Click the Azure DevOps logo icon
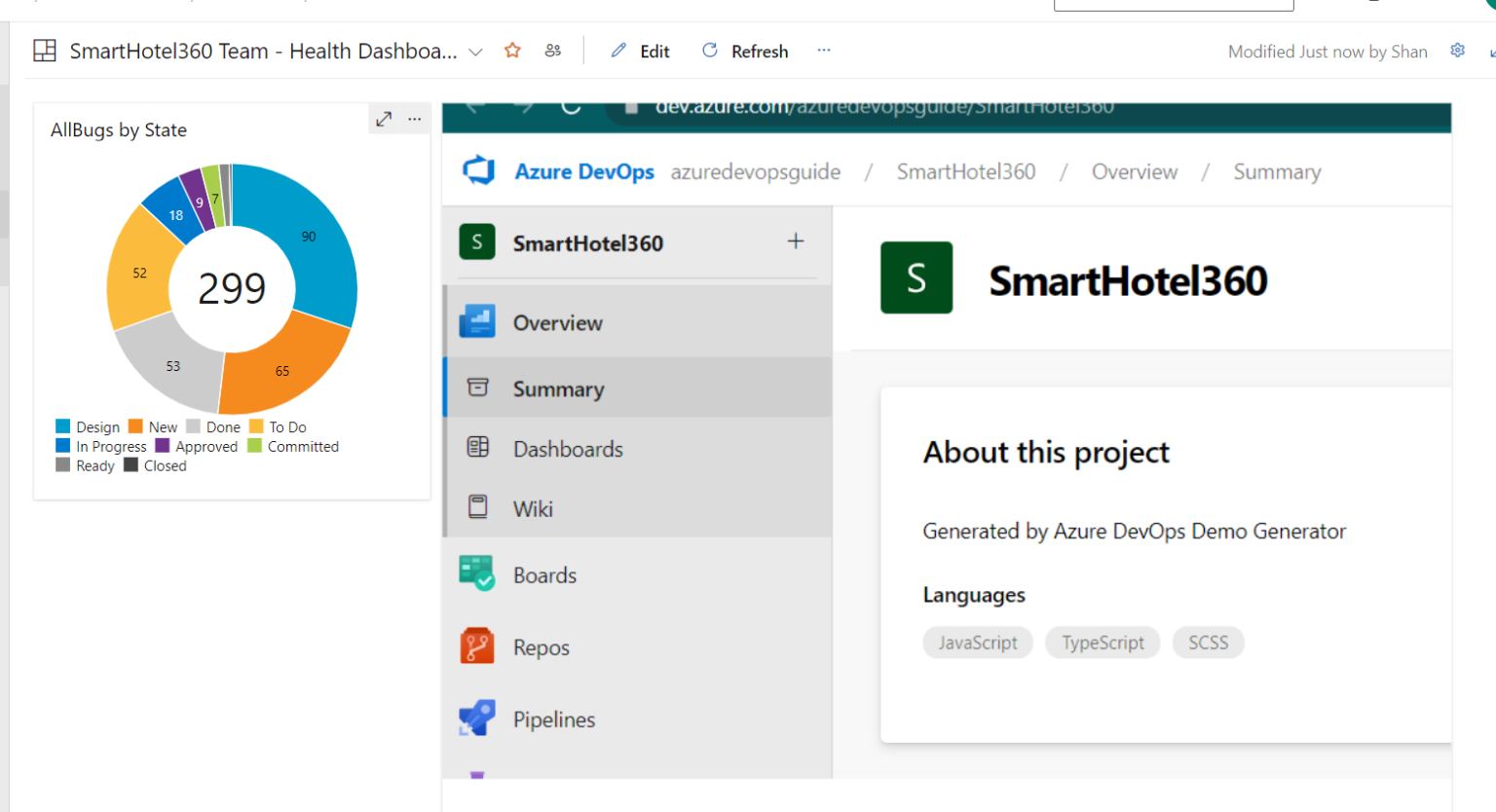Screen dimensions: 1496x812 point(478,171)
